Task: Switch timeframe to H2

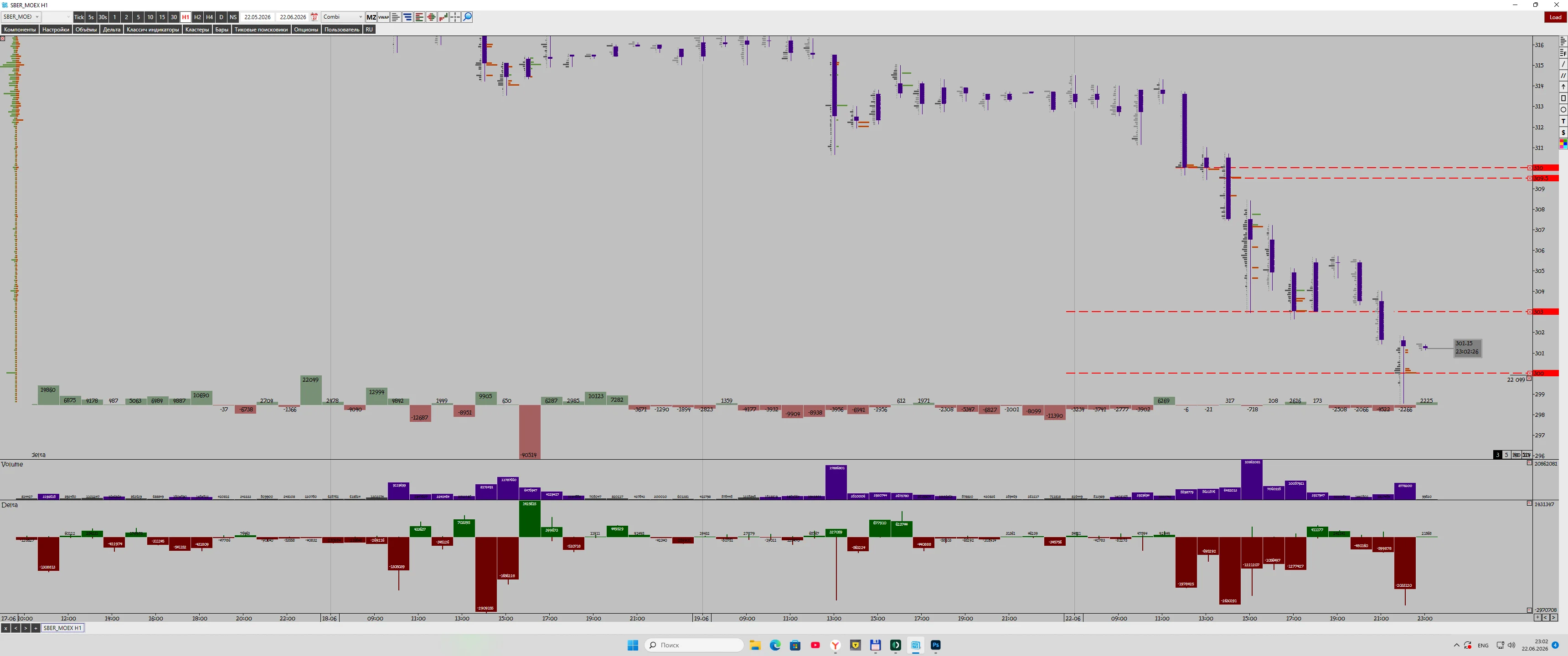Action: pos(198,17)
